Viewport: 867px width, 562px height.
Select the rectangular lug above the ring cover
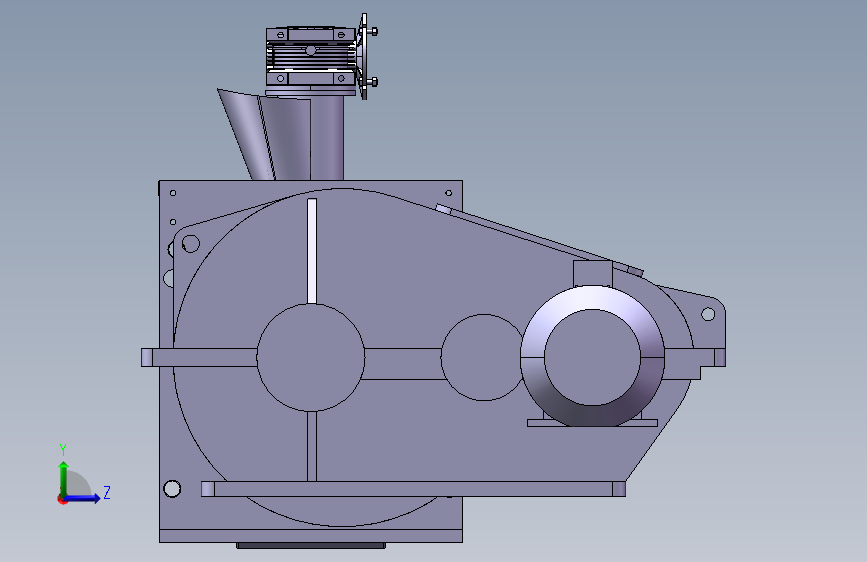[x=592, y=273]
